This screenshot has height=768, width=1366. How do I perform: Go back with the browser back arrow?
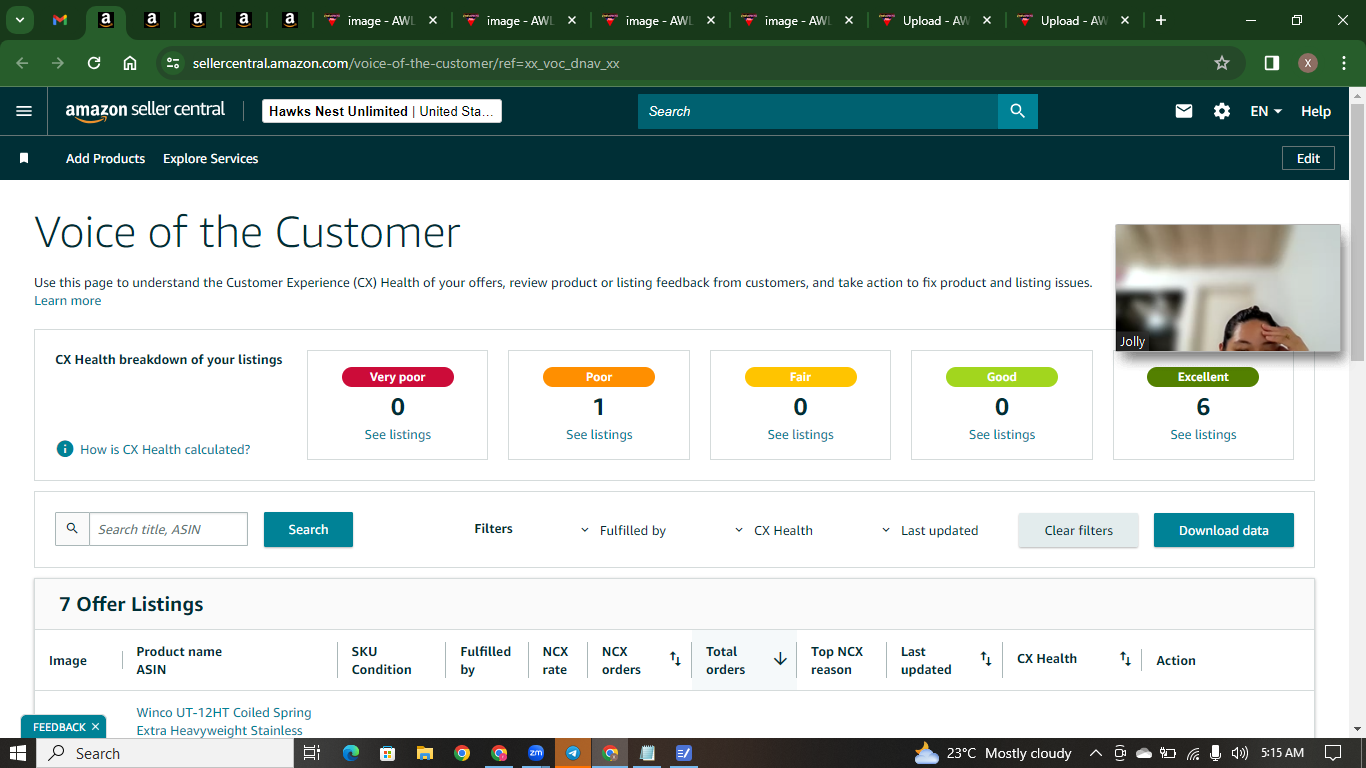[23, 63]
